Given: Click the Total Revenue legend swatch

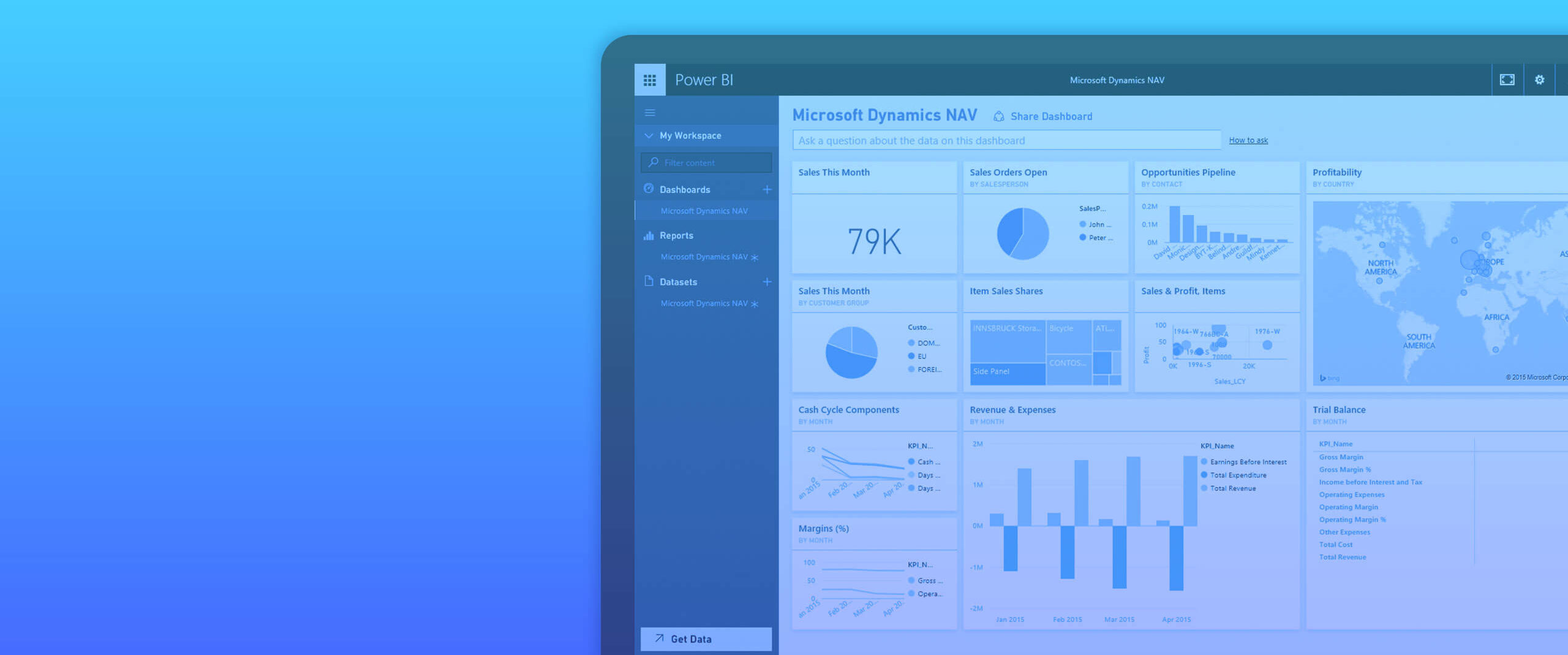Looking at the screenshot, I should 1204,488.
